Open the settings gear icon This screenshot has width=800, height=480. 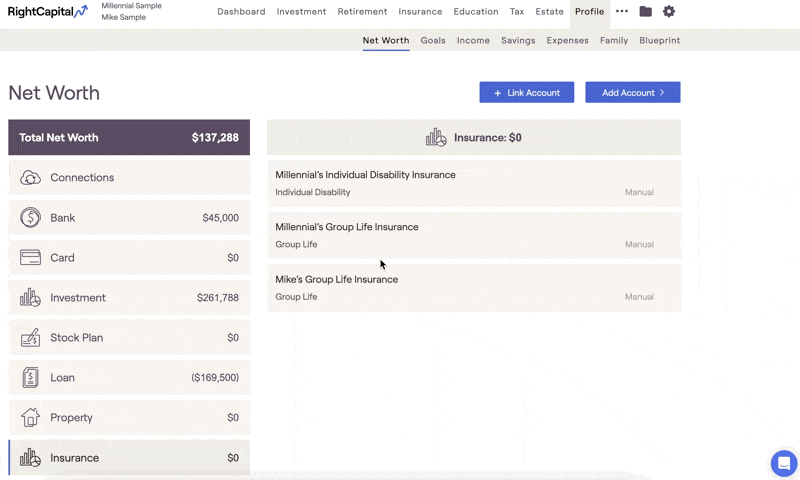[x=669, y=11]
